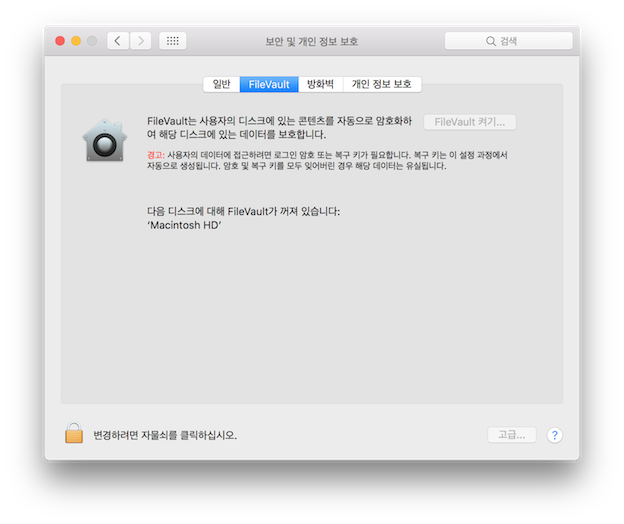This screenshot has width=624, height=524.
Task: Click the red 경고: warning label
Action: (156, 155)
